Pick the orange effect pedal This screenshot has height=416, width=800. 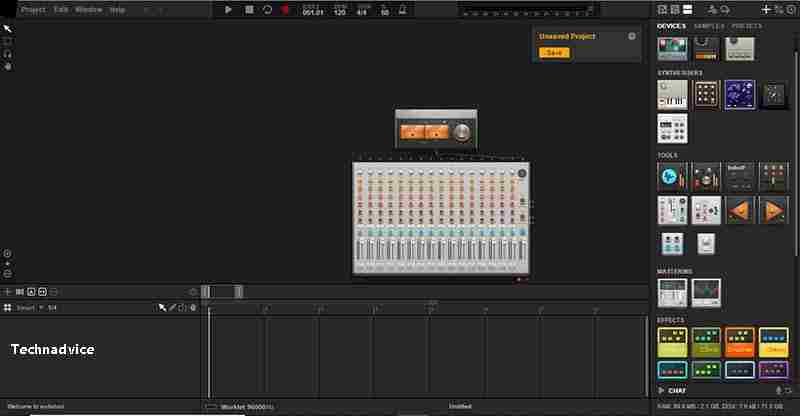click(740, 342)
